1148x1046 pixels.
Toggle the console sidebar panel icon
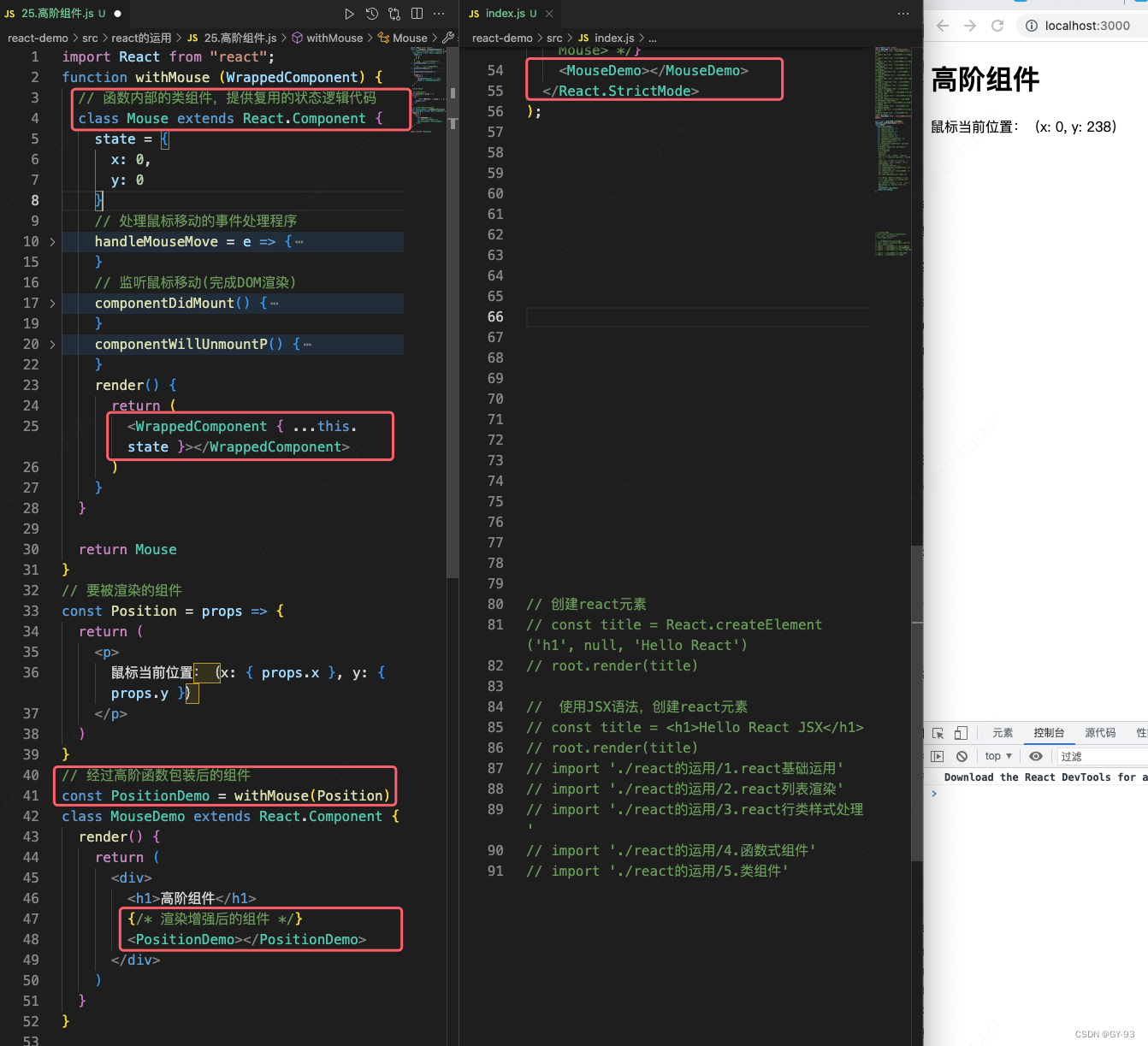[938, 756]
